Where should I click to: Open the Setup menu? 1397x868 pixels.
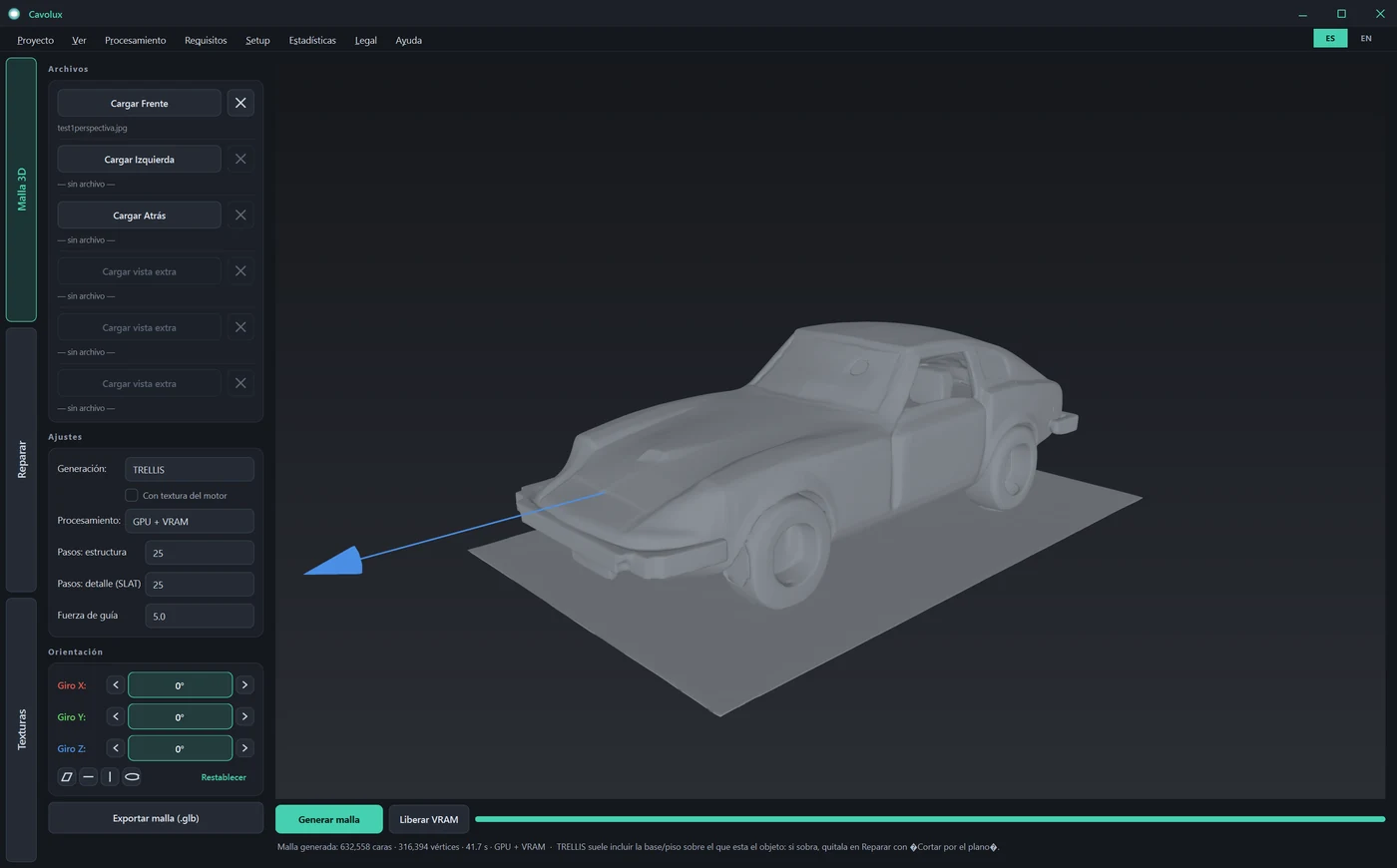coord(257,40)
